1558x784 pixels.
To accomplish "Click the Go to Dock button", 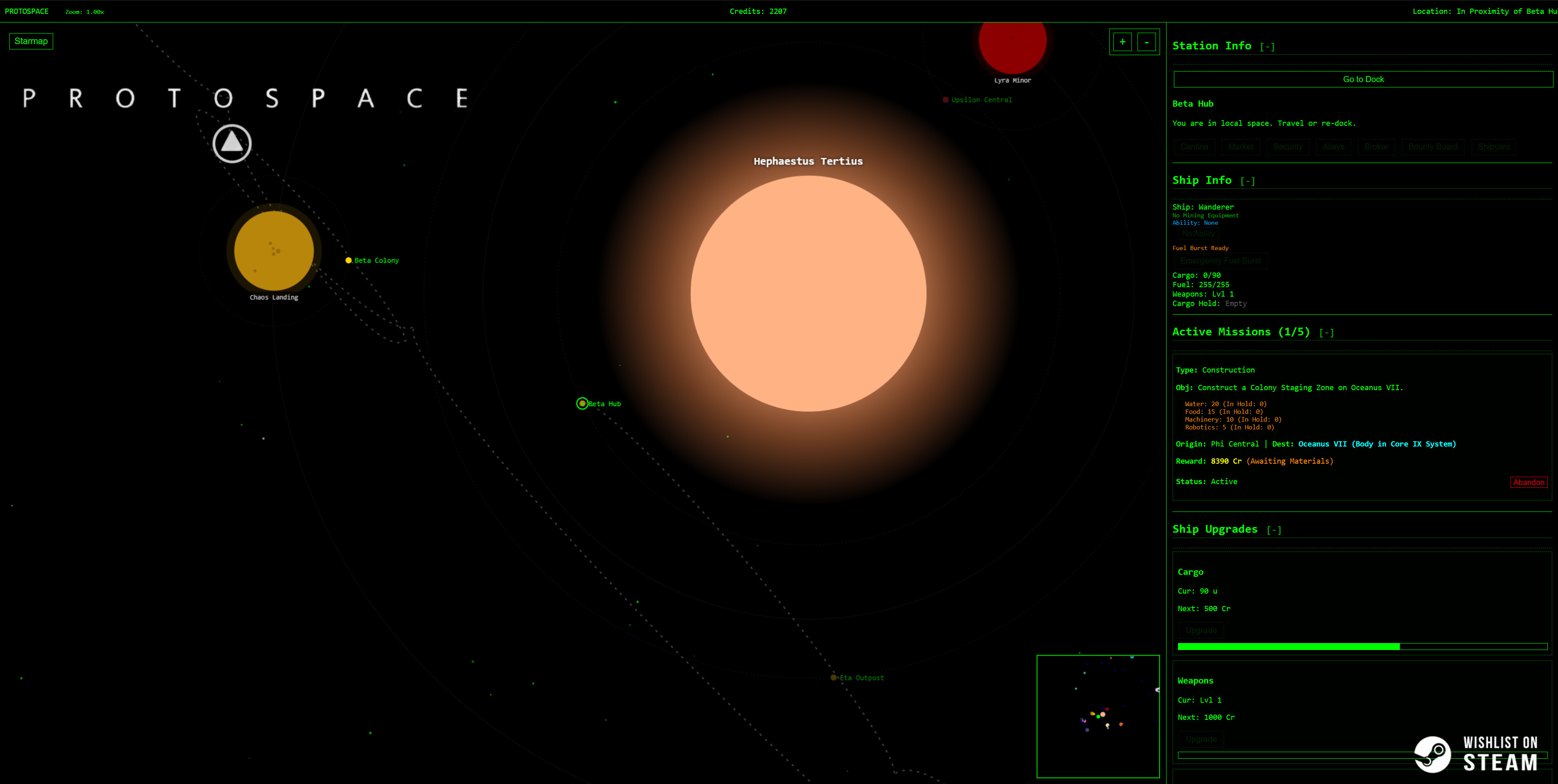I will pyautogui.click(x=1363, y=79).
